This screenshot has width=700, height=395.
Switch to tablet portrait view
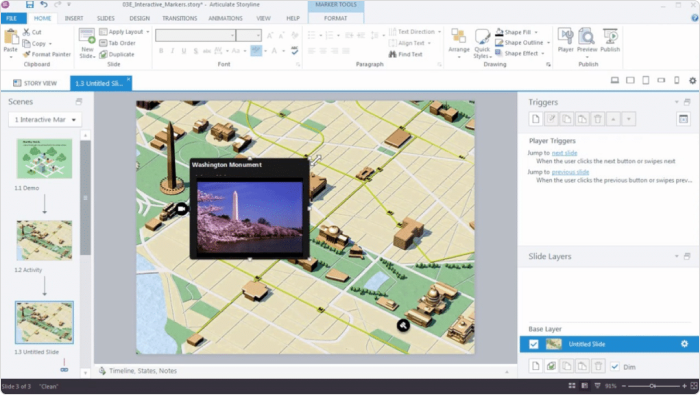click(x=646, y=80)
